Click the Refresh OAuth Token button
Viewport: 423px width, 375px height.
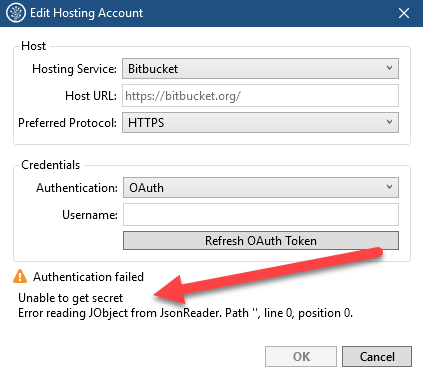261,241
